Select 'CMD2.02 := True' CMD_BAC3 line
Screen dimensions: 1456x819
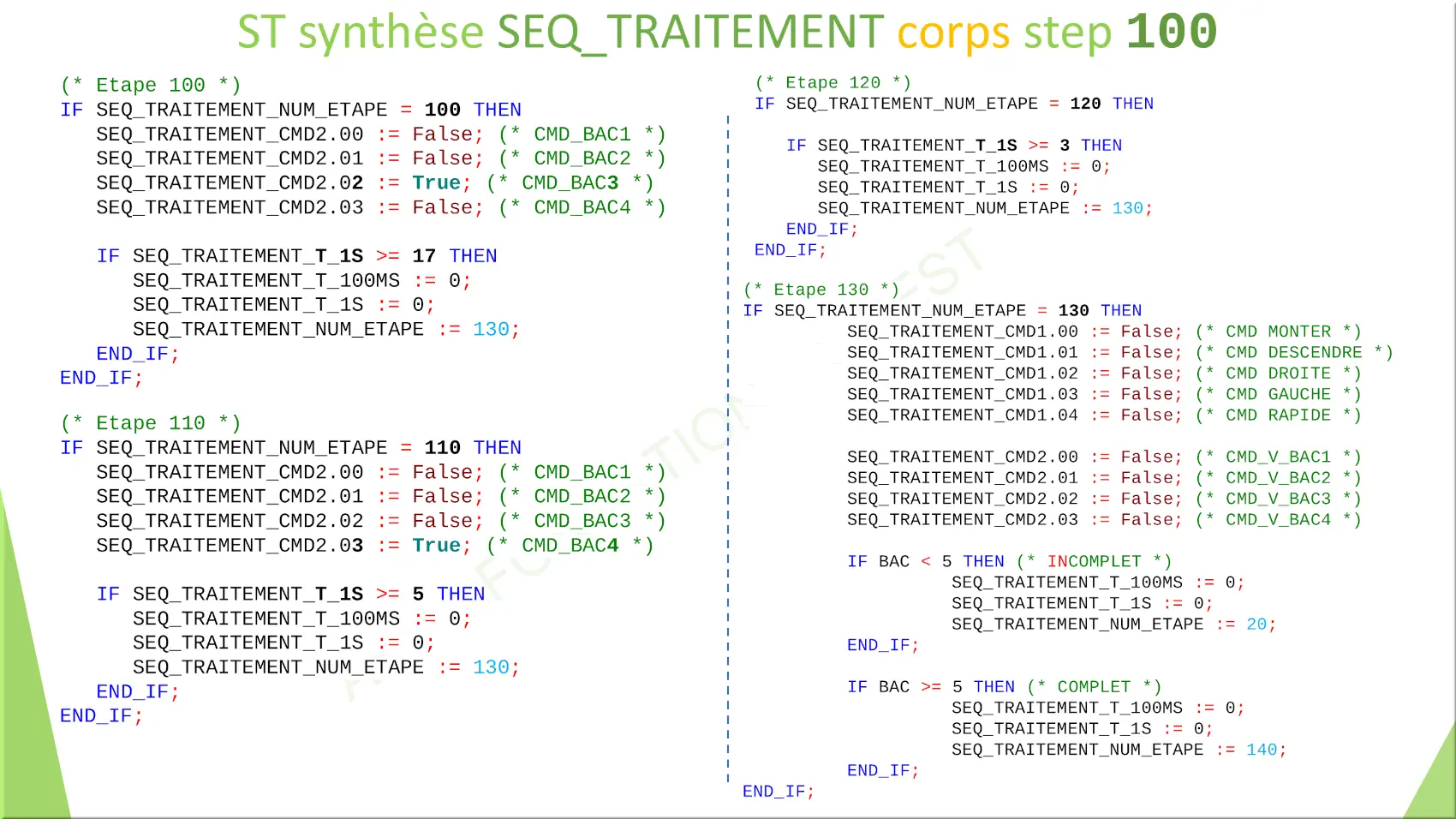point(375,183)
